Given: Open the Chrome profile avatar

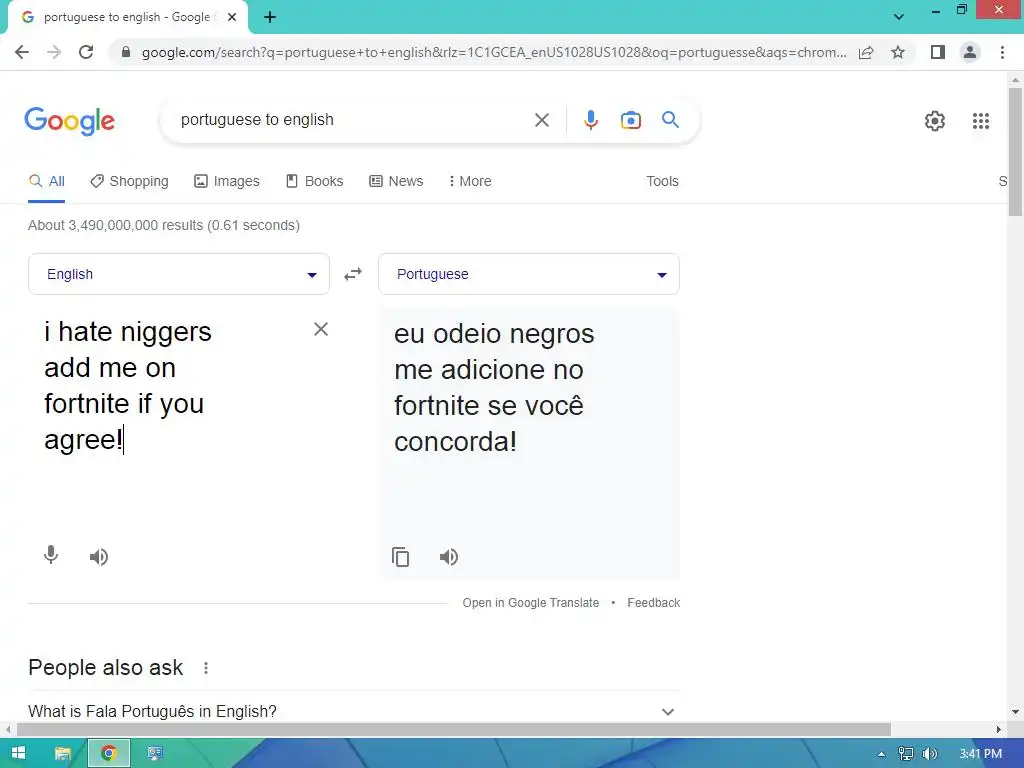Looking at the screenshot, I should pyautogui.click(x=970, y=52).
